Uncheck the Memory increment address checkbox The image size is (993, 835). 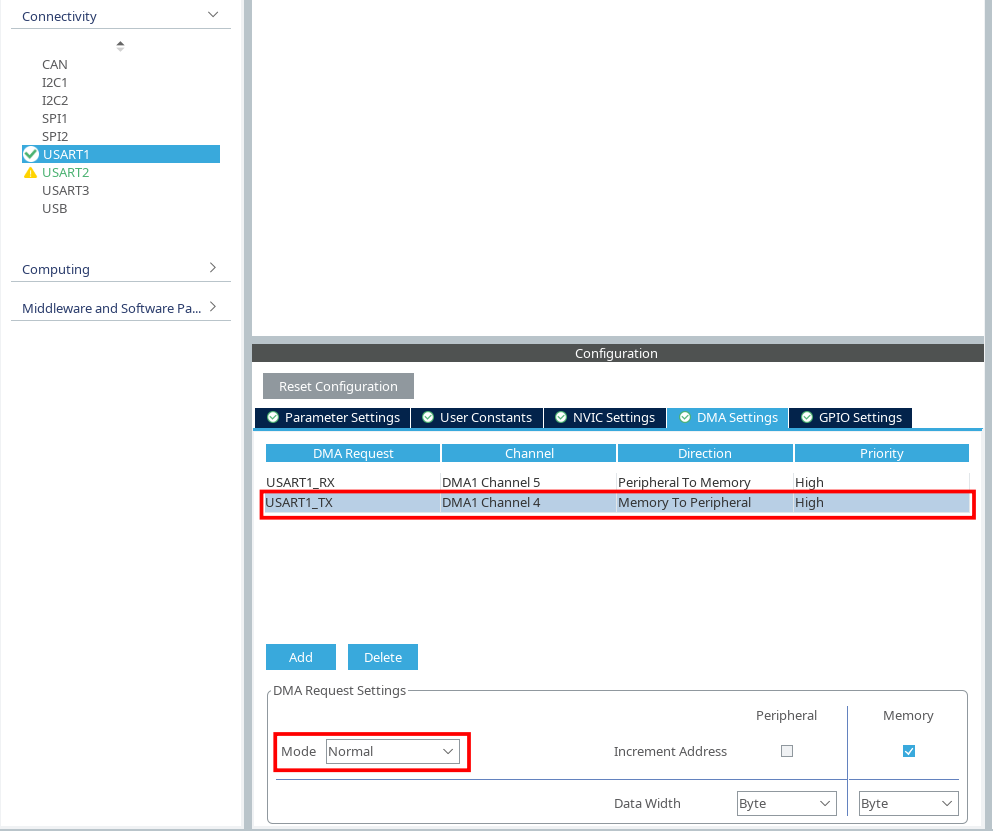(x=908, y=751)
